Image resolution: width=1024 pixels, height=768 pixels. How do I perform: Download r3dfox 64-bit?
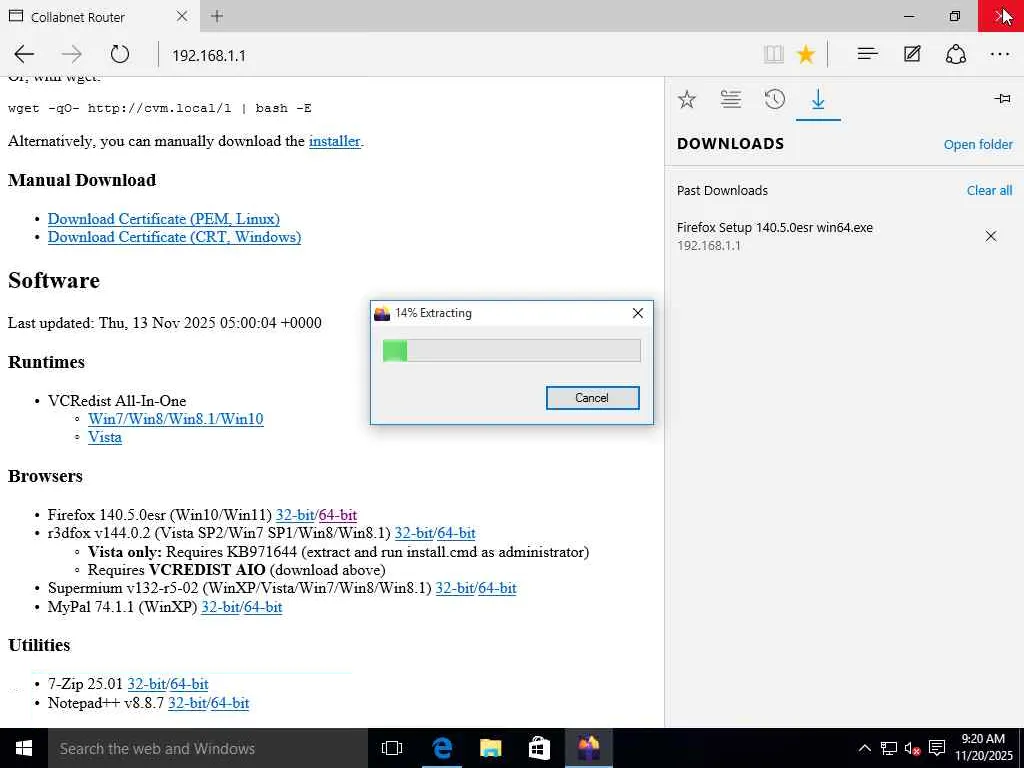pyautogui.click(x=456, y=534)
